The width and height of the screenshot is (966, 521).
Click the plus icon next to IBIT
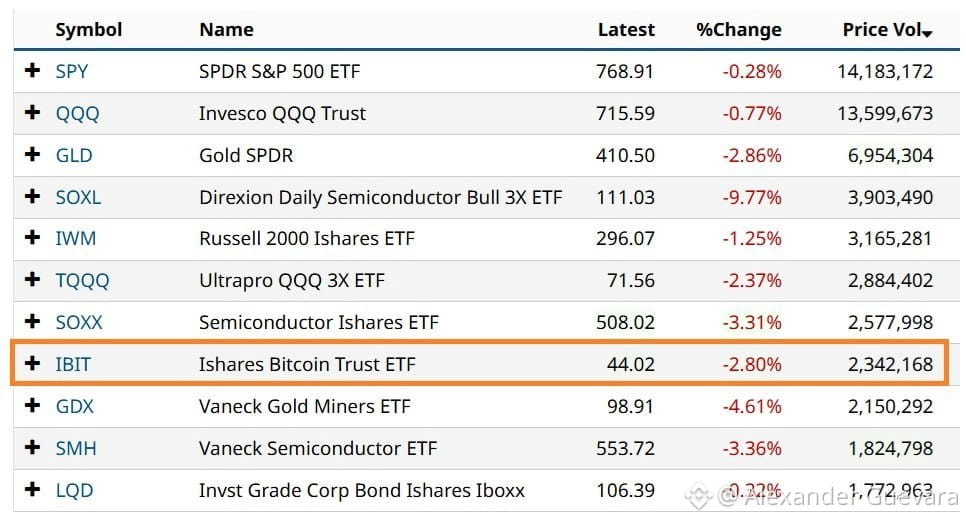pyautogui.click(x=32, y=363)
